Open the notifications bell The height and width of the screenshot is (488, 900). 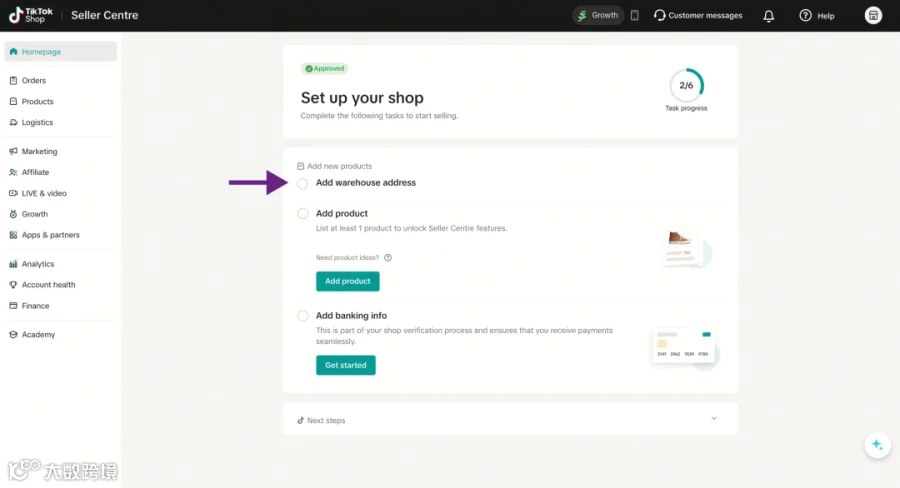(x=769, y=16)
